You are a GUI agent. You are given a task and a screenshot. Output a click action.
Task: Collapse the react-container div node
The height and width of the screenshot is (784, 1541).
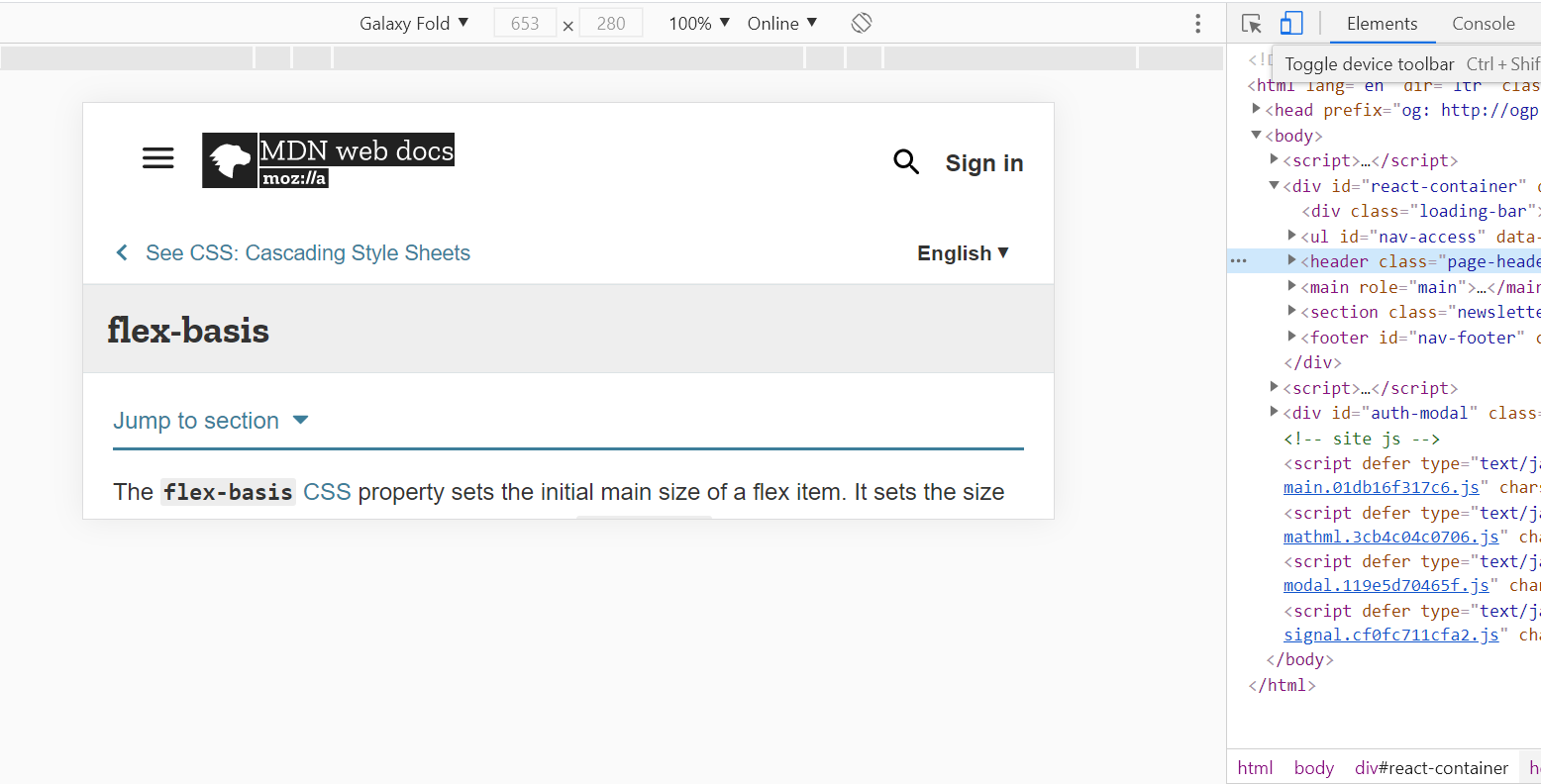(1275, 185)
